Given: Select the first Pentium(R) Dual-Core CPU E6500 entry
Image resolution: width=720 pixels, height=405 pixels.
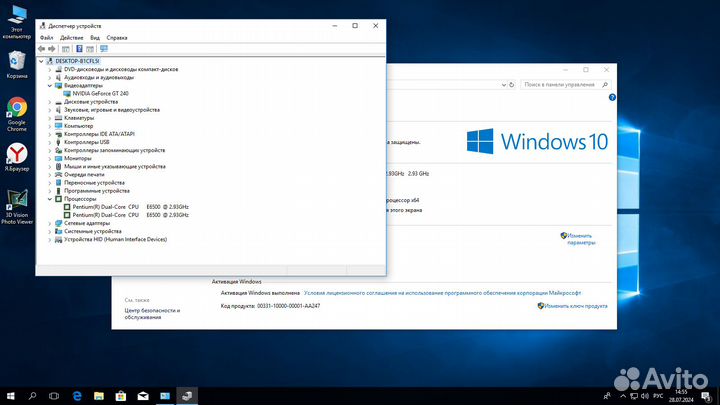Looking at the screenshot, I should click(130, 207).
